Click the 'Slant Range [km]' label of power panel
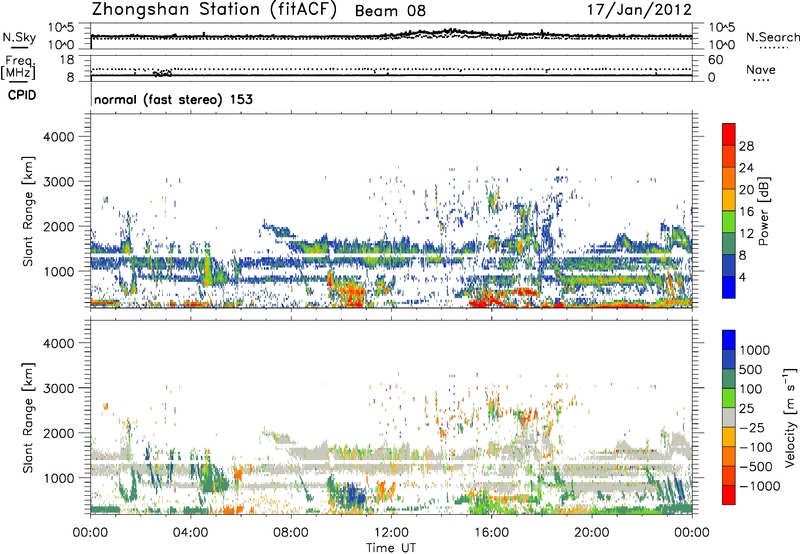Screen dimensions: 800x554 click(x=28, y=211)
